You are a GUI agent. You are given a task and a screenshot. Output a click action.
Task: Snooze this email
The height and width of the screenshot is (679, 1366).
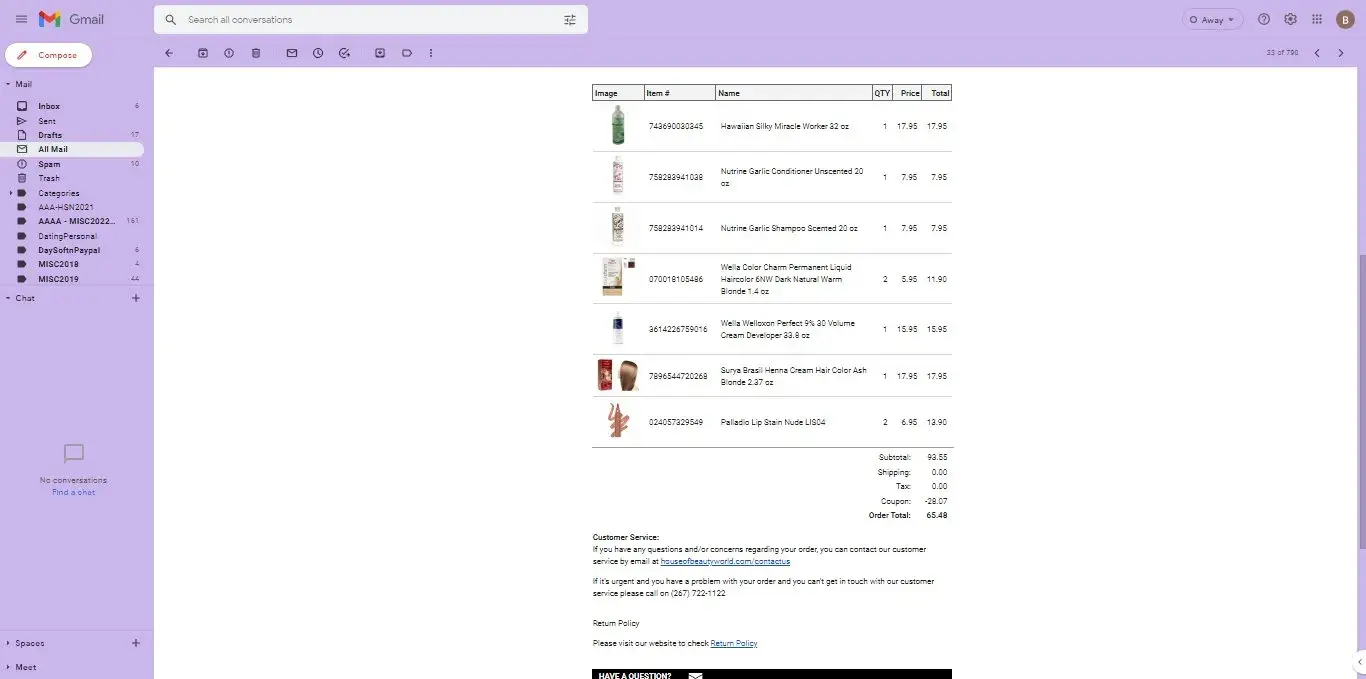tap(318, 53)
